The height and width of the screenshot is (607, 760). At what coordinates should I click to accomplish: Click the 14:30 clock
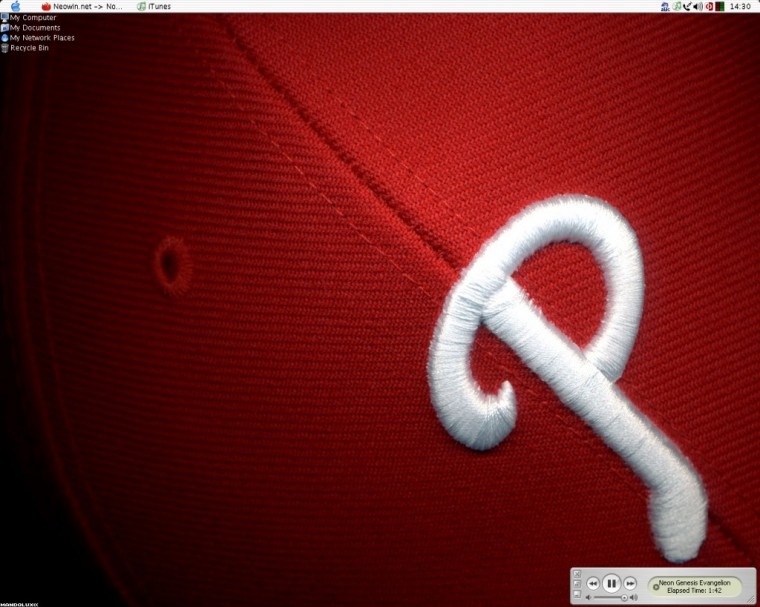pos(740,6)
